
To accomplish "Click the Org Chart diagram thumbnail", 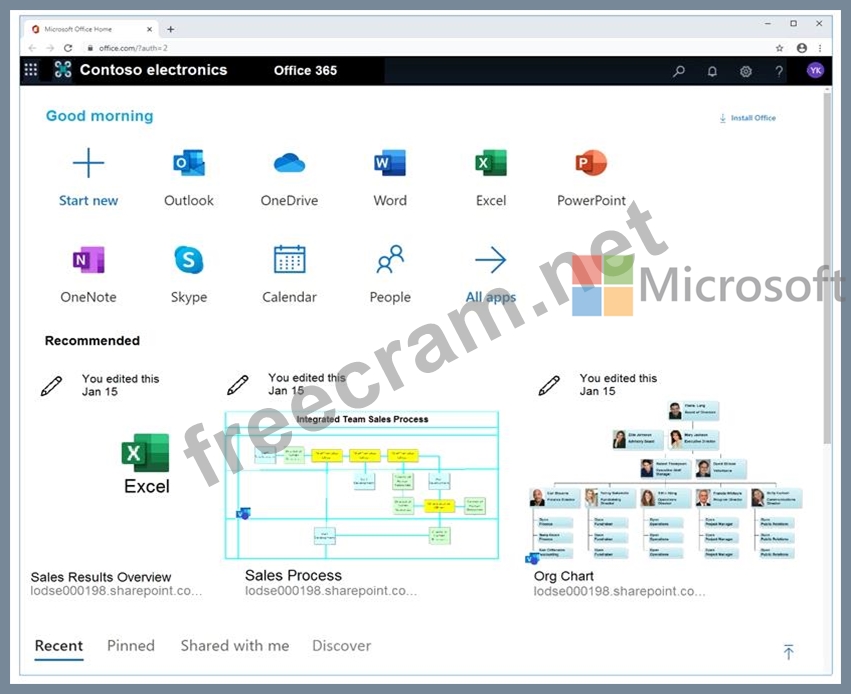I will (x=665, y=481).
